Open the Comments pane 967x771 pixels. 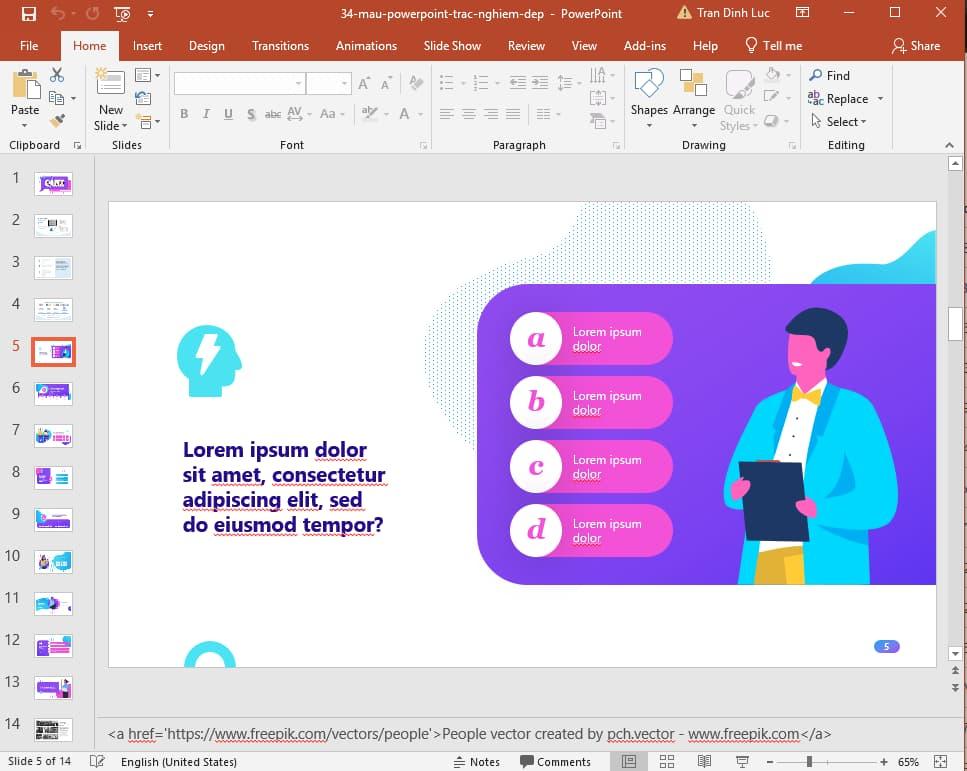556,761
